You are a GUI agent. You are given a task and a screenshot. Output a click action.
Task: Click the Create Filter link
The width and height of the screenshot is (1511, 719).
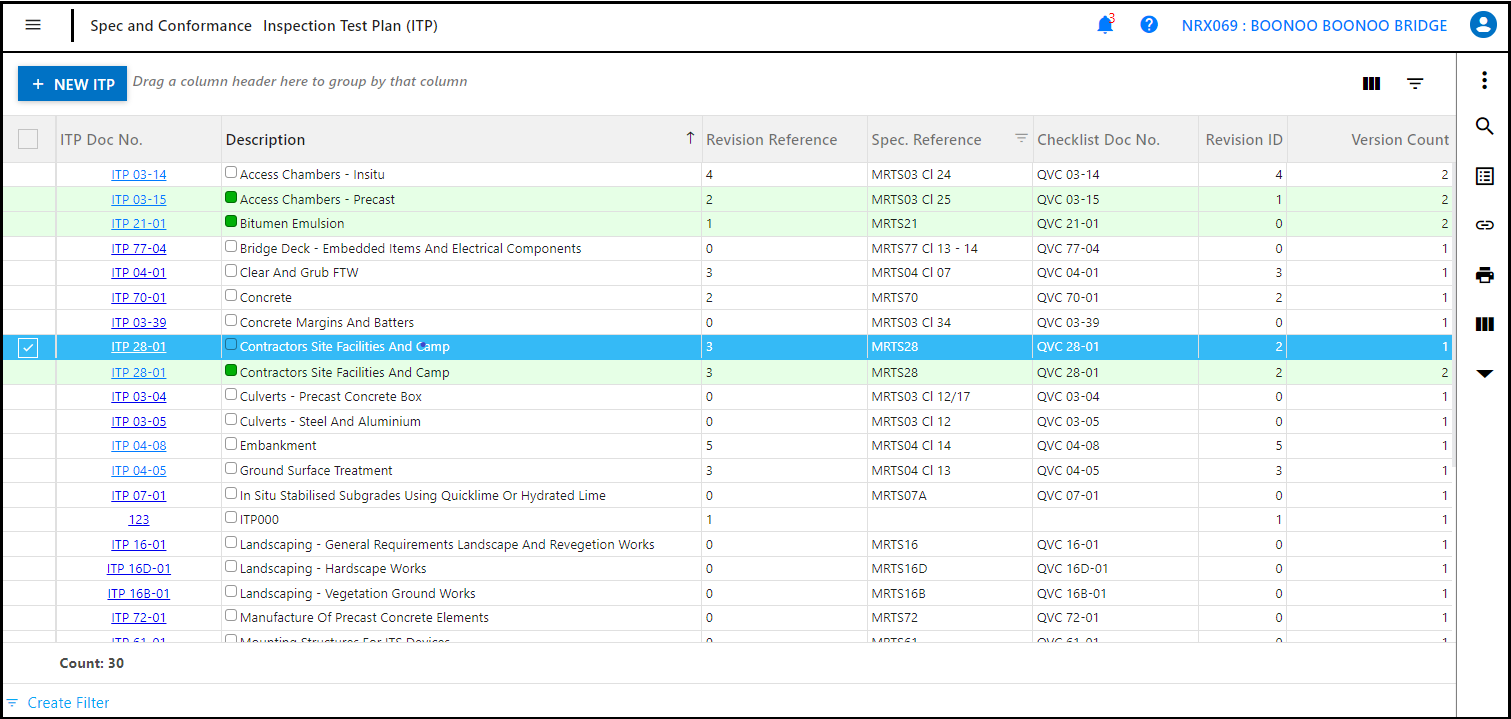[68, 703]
